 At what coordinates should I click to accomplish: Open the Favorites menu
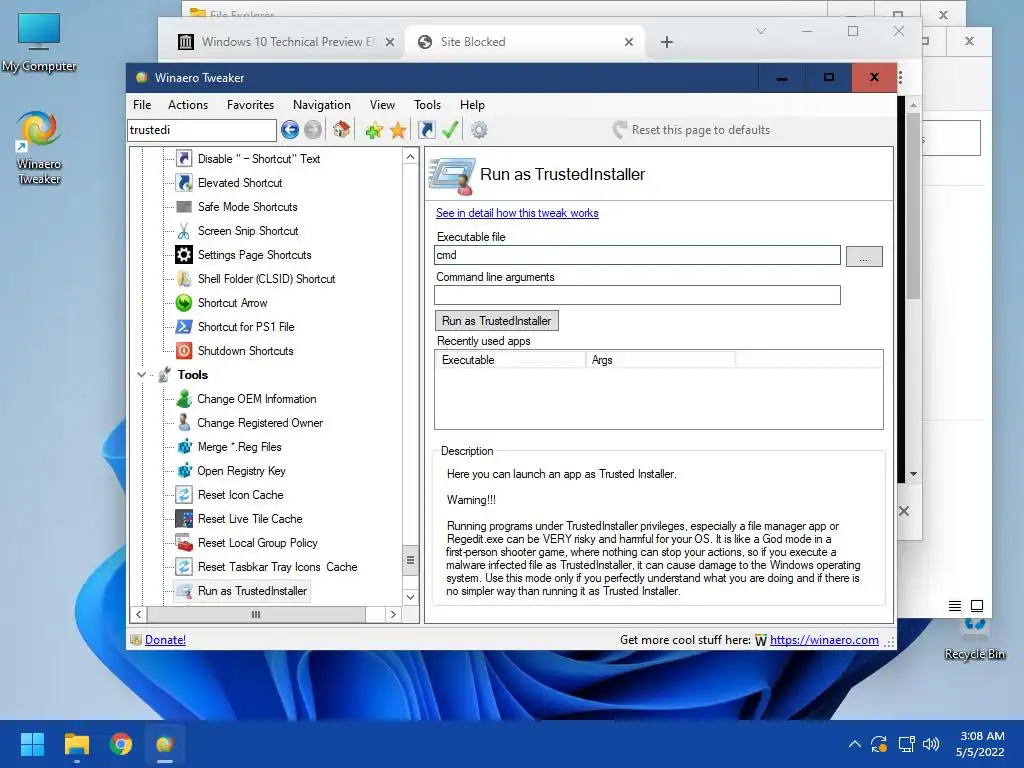tap(250, 105)
